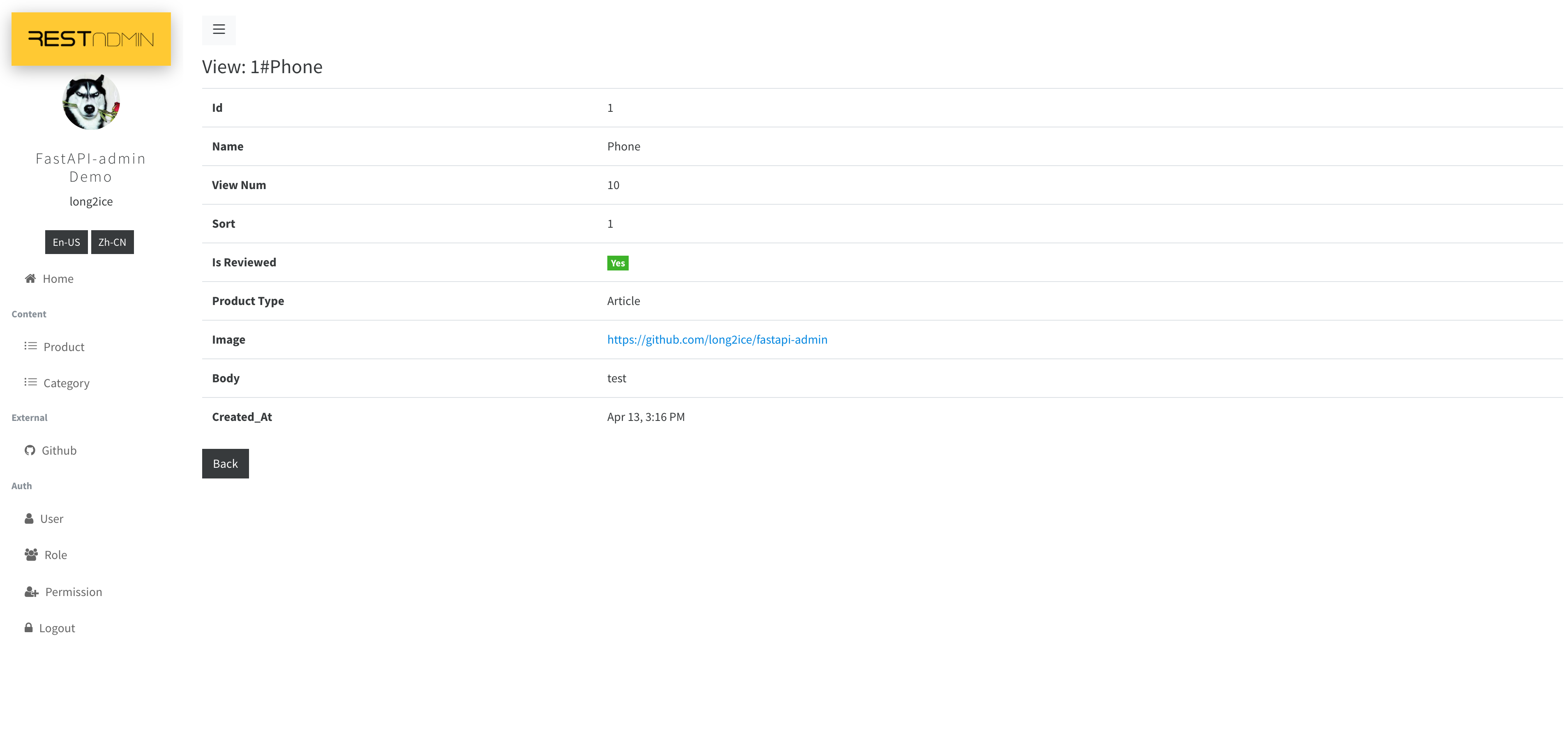Toggle the sidebar with the hamburger icon
Viewport: 1568px width, 744px height.
coord(219,29)
